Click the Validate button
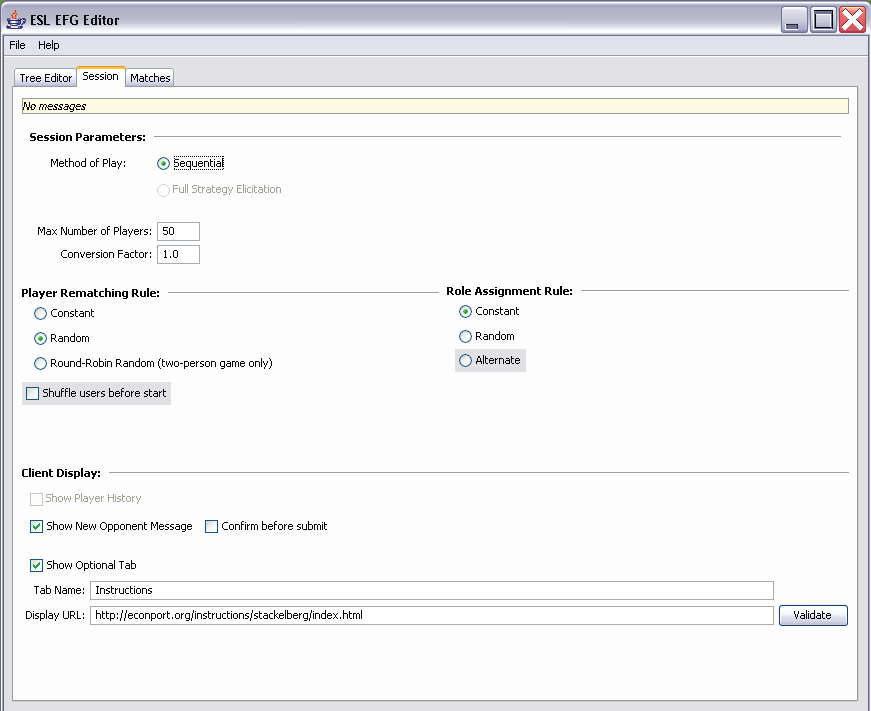Image resolution: width=871 pixels, height=711 pixels. click(813, 615)
